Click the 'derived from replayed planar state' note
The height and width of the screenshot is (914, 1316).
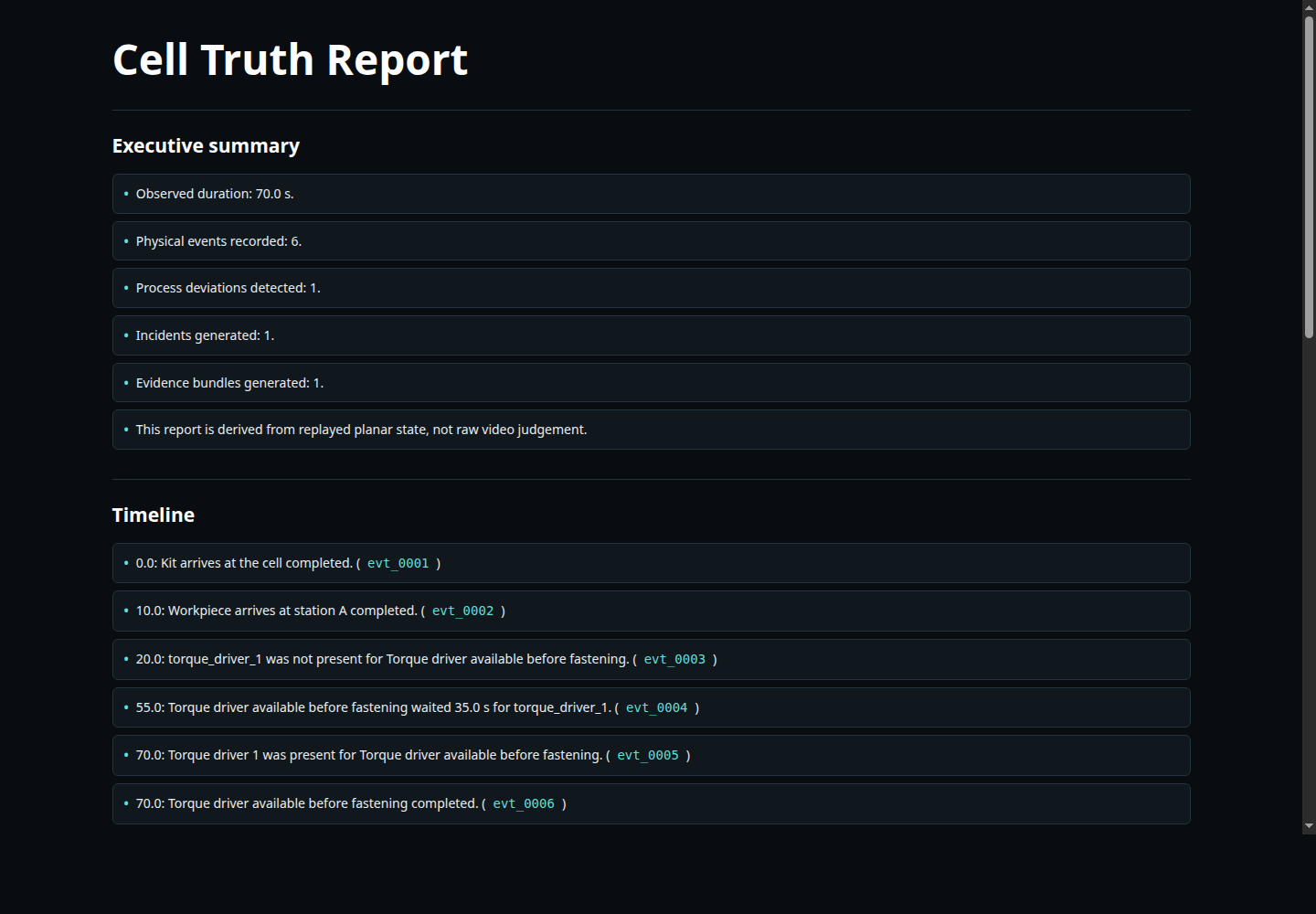click(x=651, y=430)
